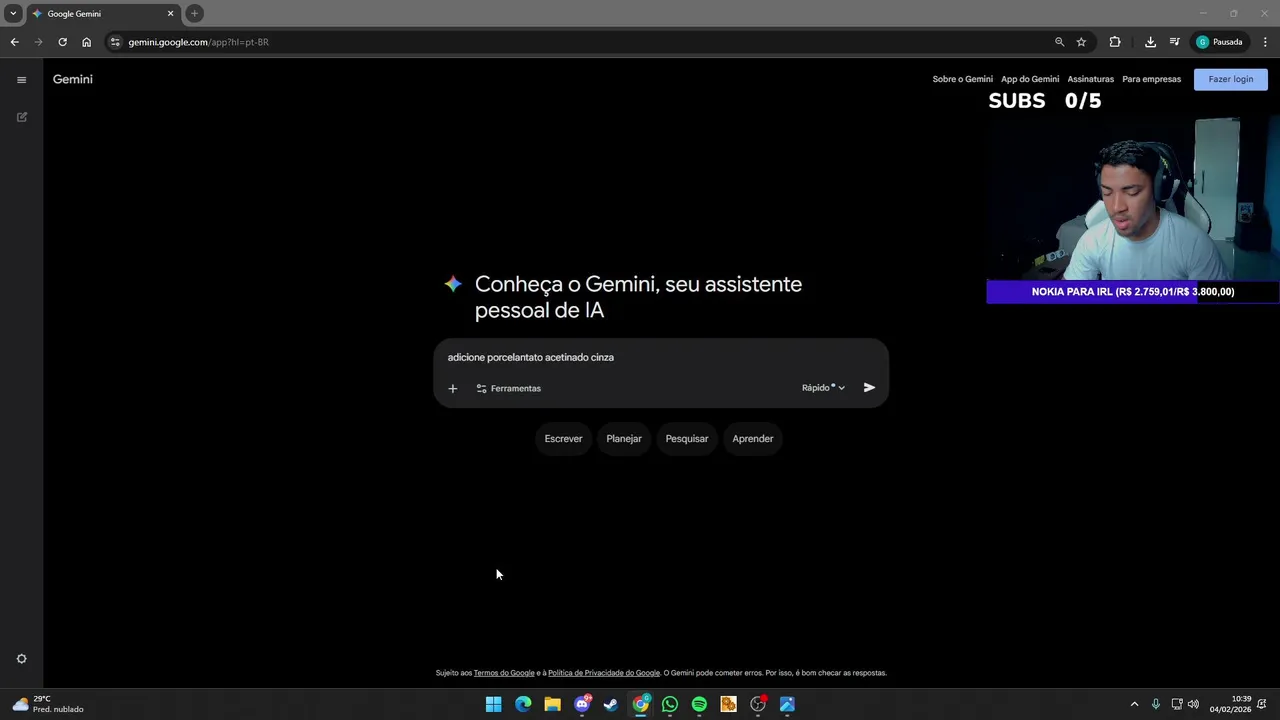Viewport: 1280px width, 720px height.
Task: Open Chrome profile Pausada button
Action: [x=1220, y=42]
